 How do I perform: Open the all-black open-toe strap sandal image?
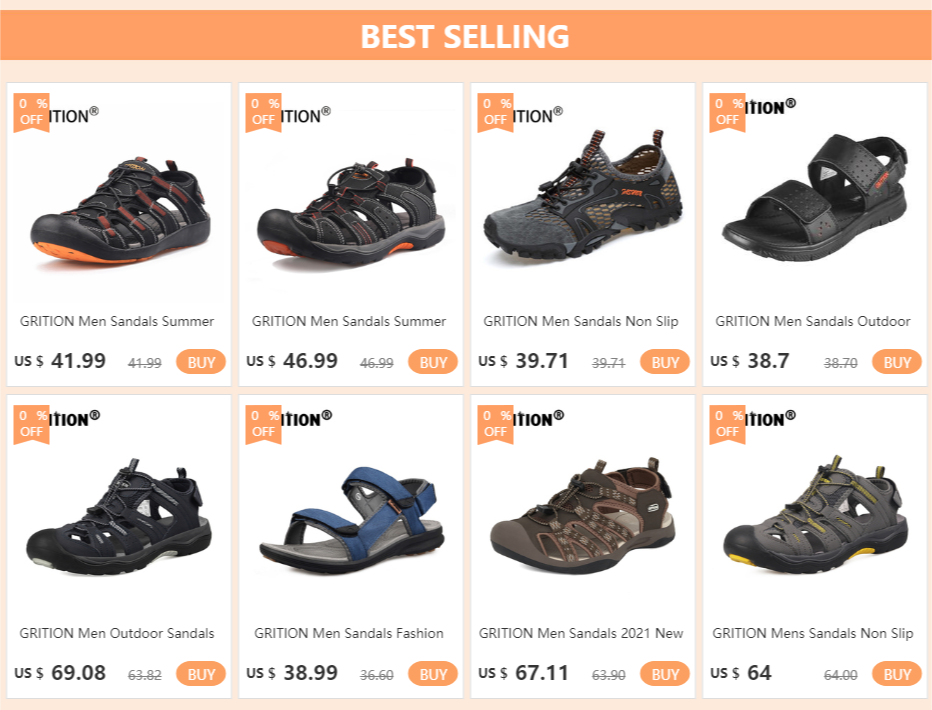(814, 200)
